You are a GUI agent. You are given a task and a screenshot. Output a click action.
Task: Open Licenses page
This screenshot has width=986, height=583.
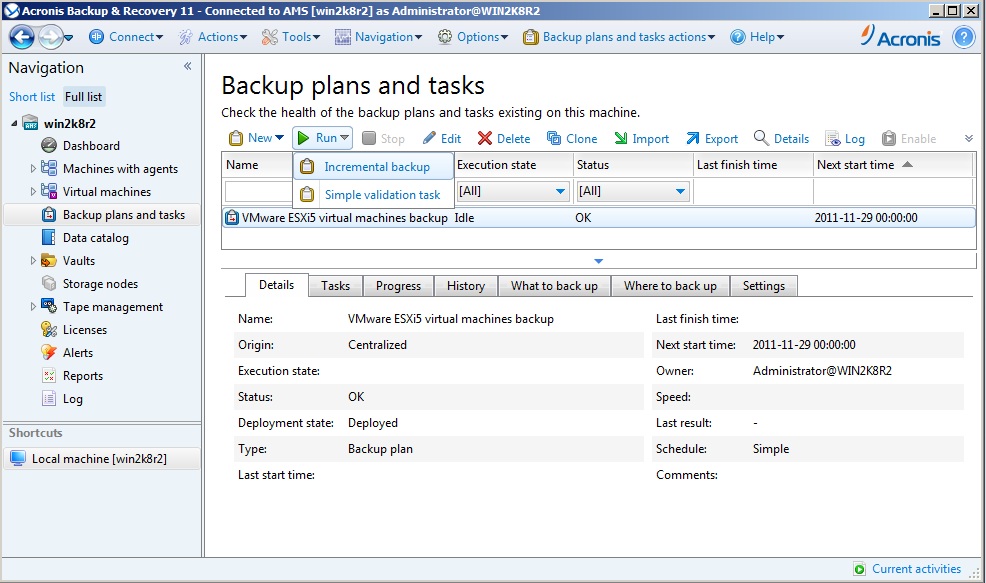(84, 330)
